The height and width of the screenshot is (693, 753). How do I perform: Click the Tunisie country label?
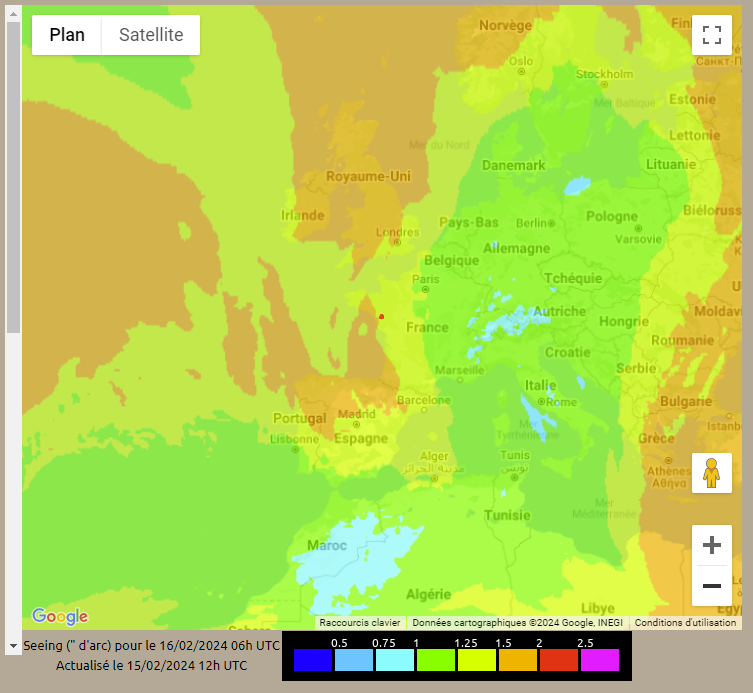[x=508, y=515]
